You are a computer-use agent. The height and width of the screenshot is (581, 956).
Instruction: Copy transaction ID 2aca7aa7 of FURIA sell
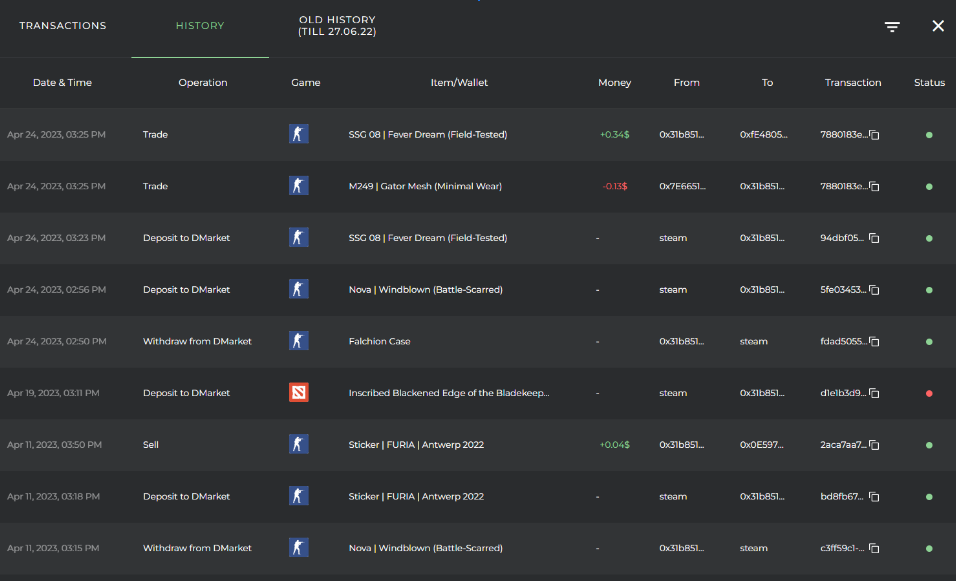tap(874, 445)
